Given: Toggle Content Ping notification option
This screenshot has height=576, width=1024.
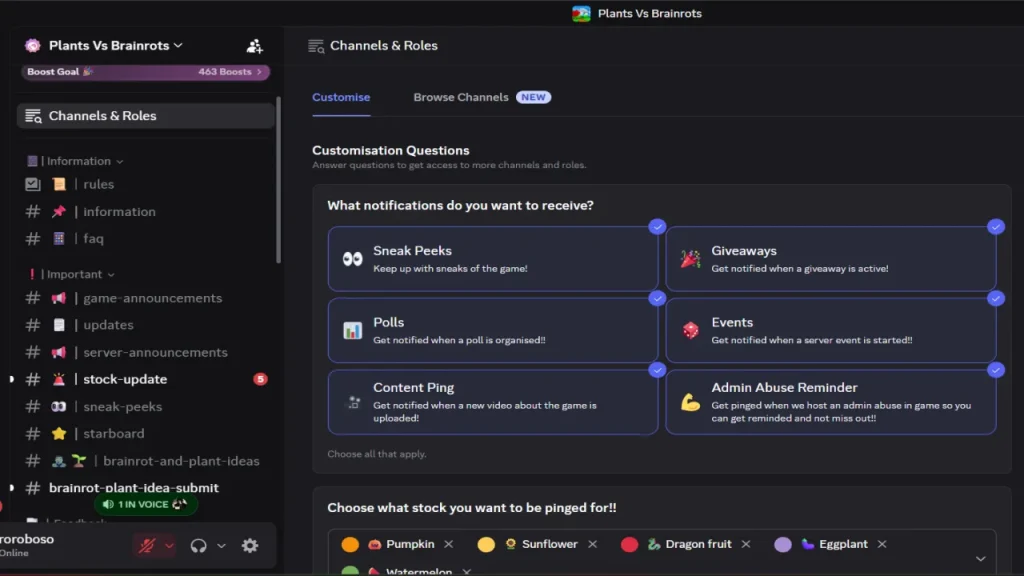Looking at the screenshot, I should (x=492, y=402).
